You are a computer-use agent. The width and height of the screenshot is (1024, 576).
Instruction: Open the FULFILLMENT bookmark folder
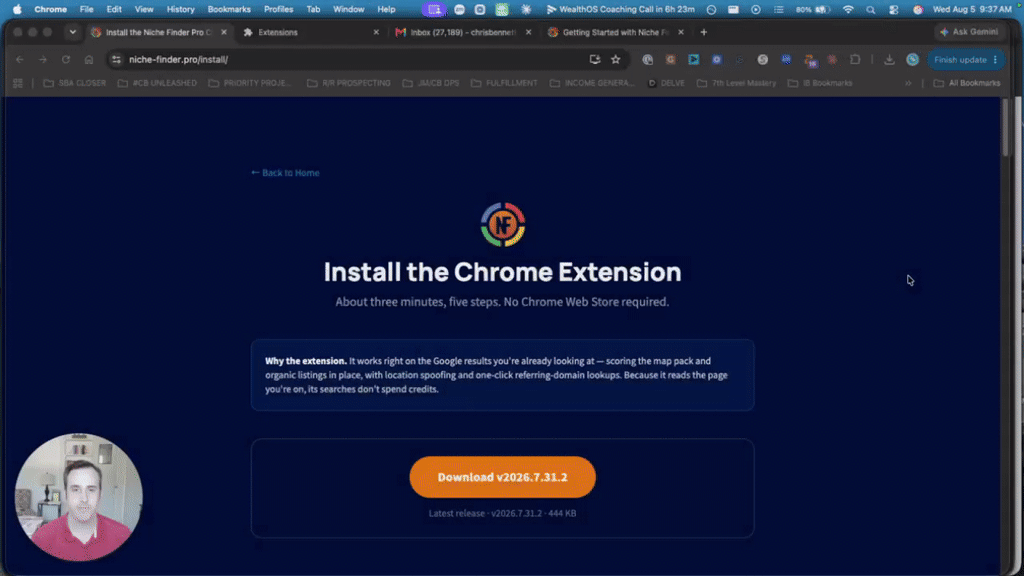click(x=504, y=83)
